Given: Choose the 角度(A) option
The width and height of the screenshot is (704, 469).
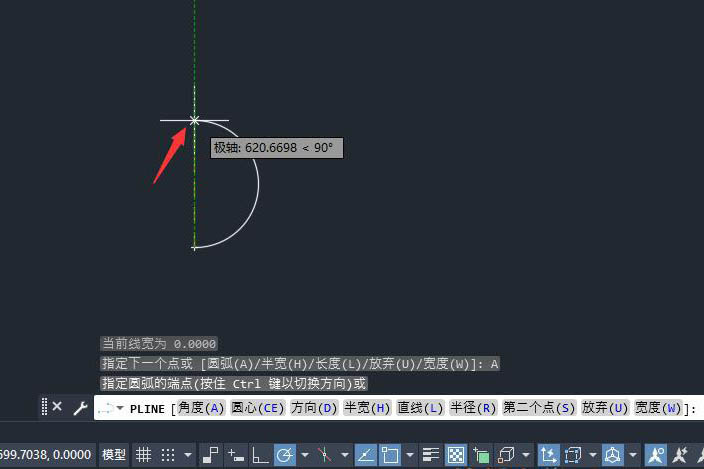Looking at the screenshot, I should point(201,408).
